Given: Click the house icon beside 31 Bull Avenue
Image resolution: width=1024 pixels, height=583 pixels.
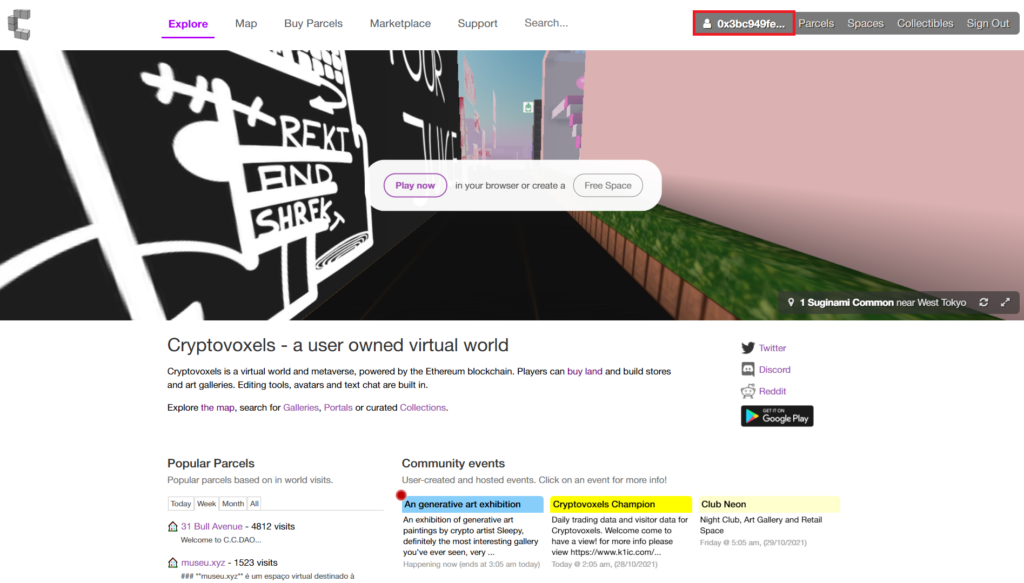Looking at the screenshot, I should [x=172, y=526].
